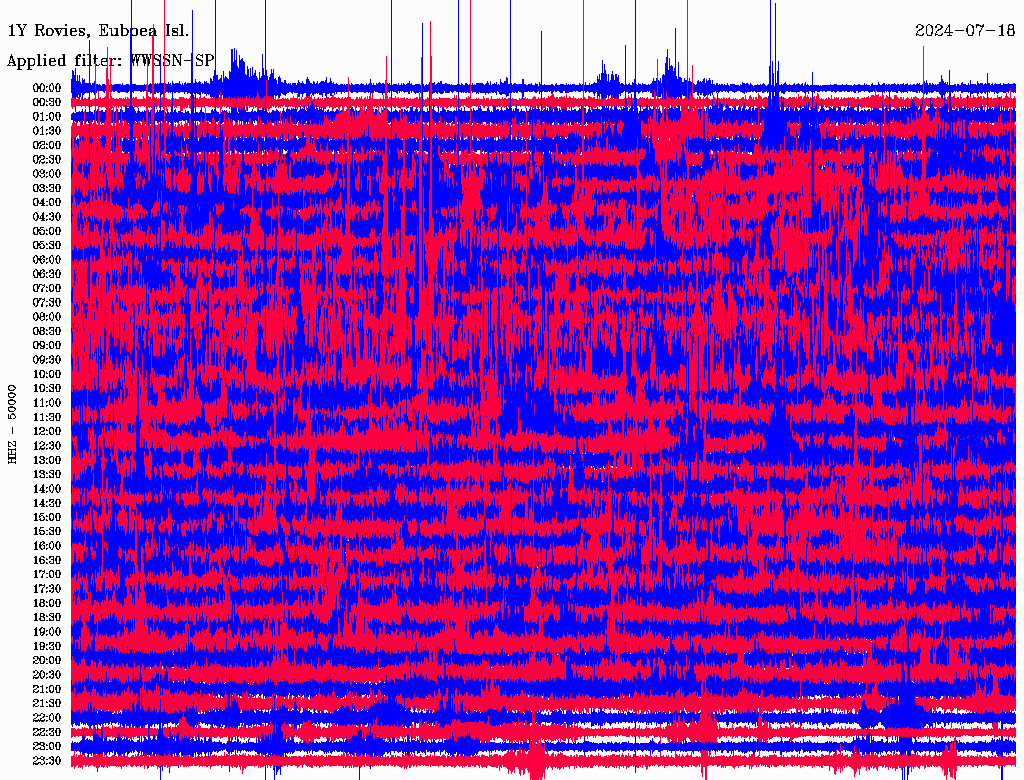
Task: Click the 17:30 time label
Action: 47,589
